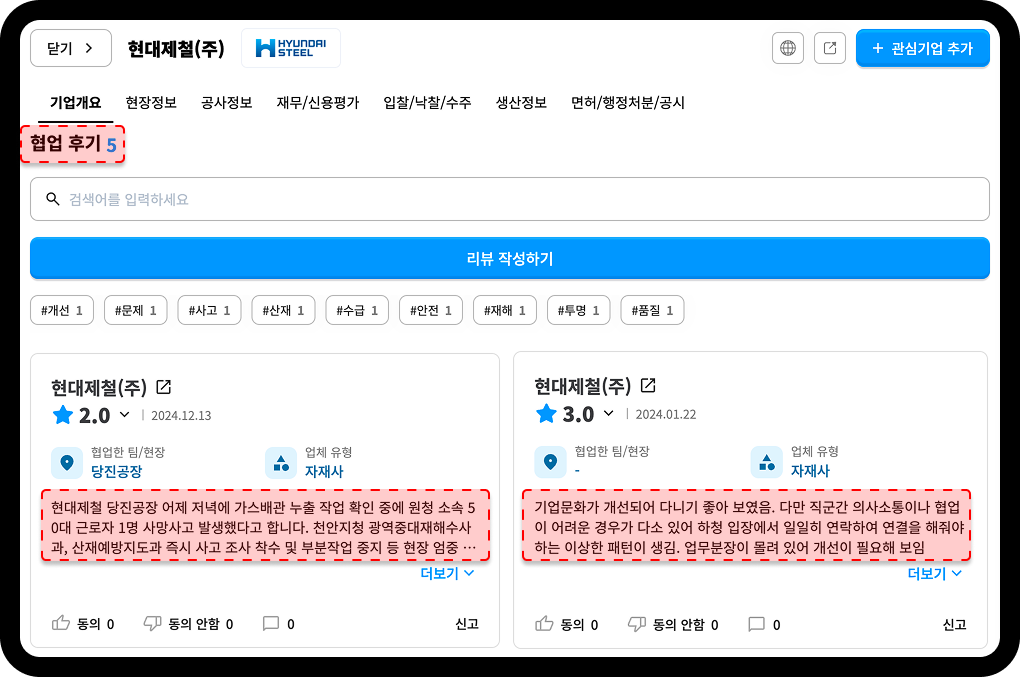Click the globe website icon
The height and width of the screenshot is (677, 1020).
pyautogui.click(x=788, y=48)
